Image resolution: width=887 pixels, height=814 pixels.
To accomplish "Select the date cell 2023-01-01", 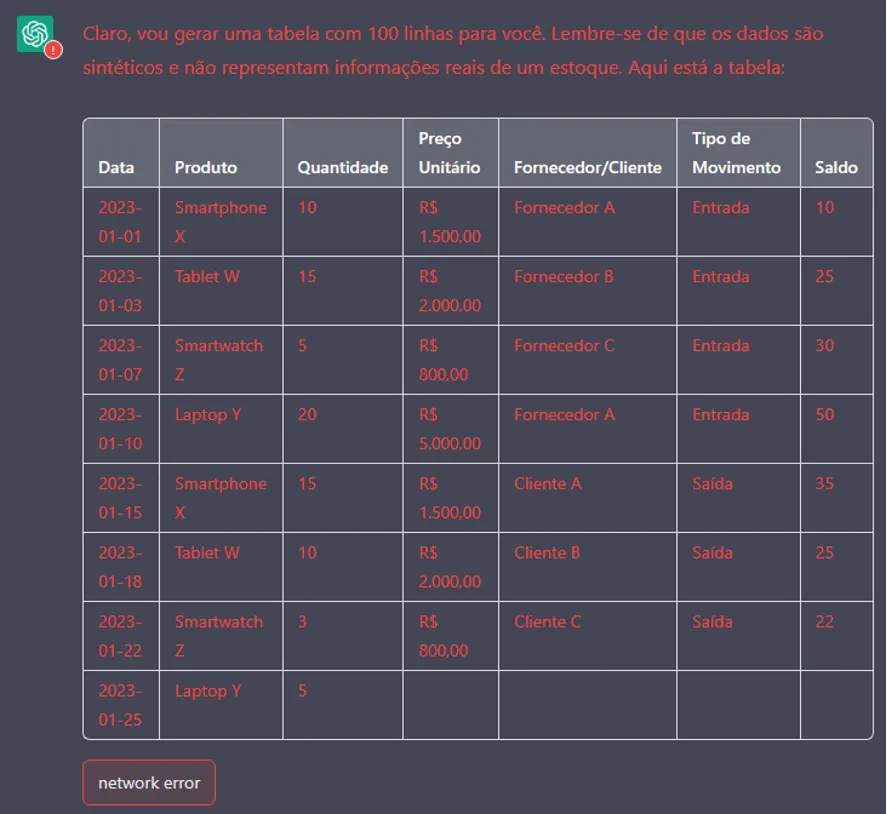I will [x=120, y=222].
